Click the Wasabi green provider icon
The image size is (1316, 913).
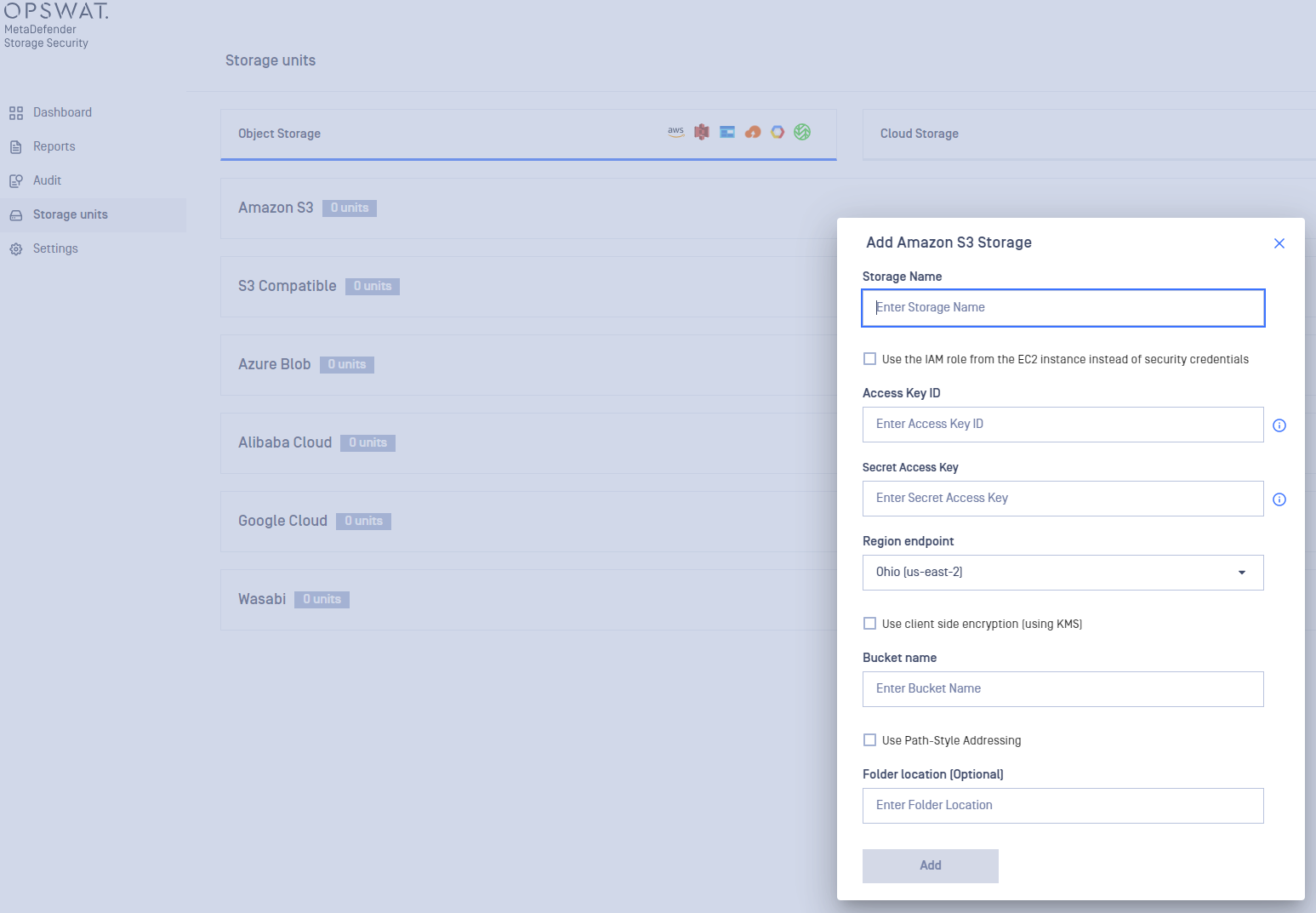click(802, 132)
